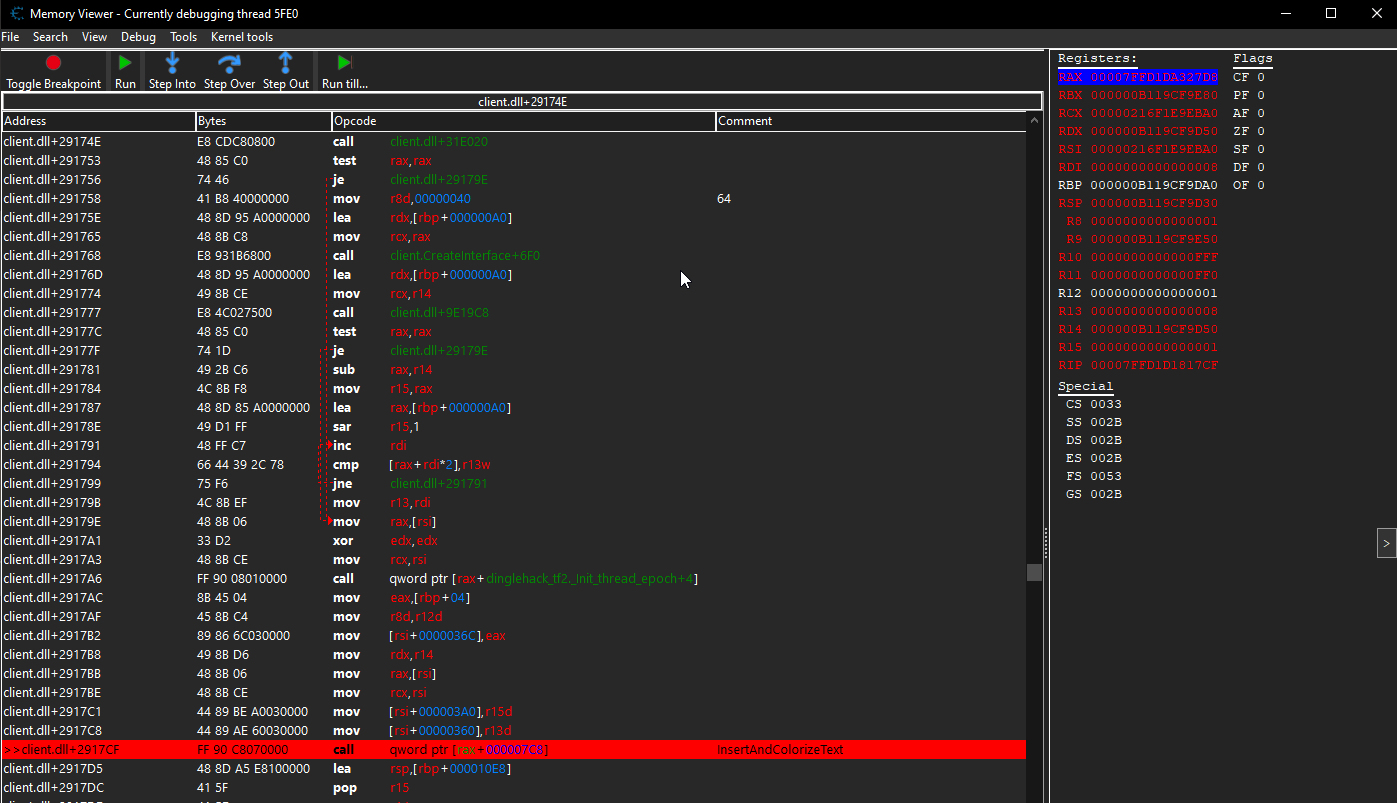This screenshot has width=1397, height=803.
Task: Select the call client.dll+9E19C8 row
Action: click(514, 312)
